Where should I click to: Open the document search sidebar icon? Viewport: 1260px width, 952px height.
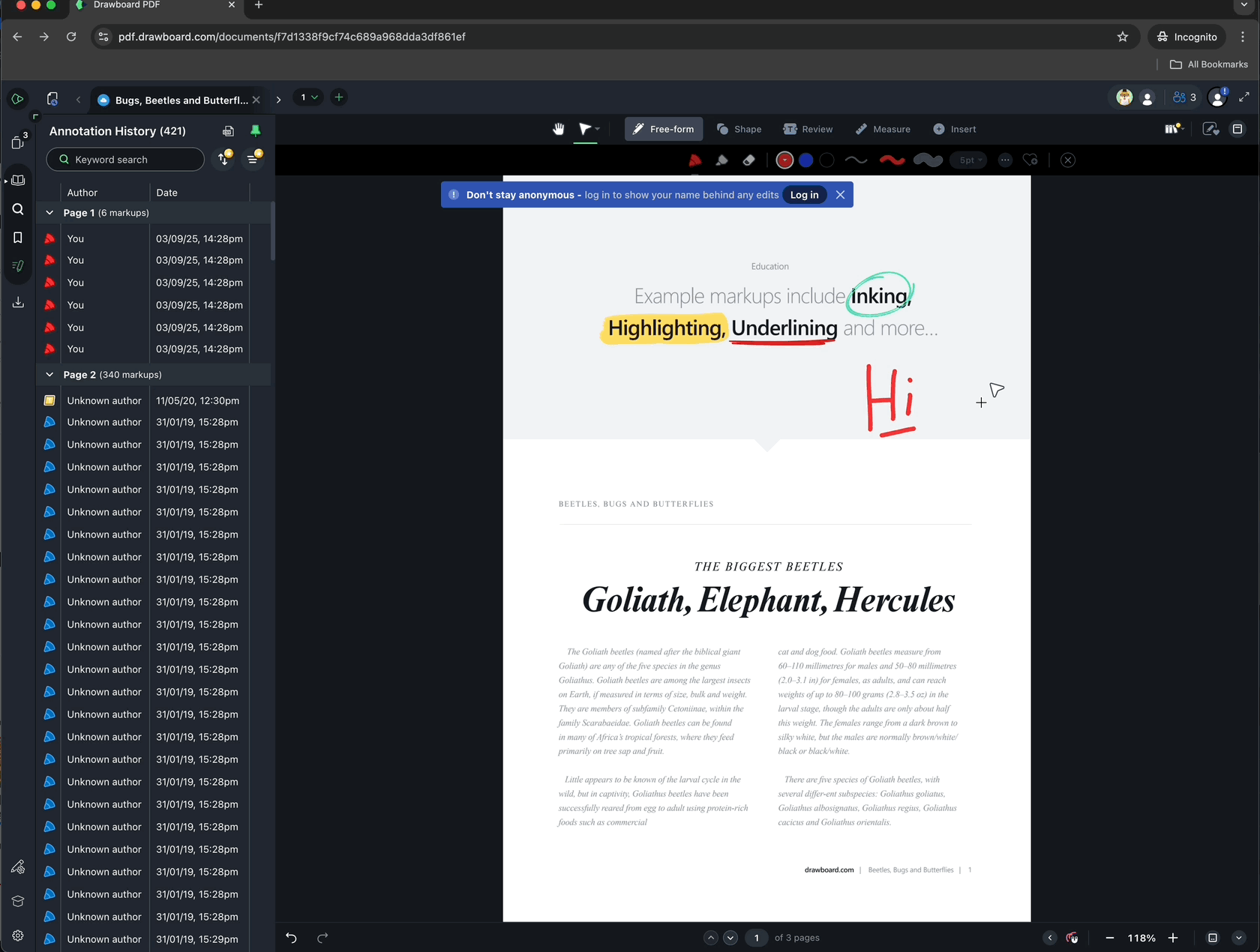point(18,209)
